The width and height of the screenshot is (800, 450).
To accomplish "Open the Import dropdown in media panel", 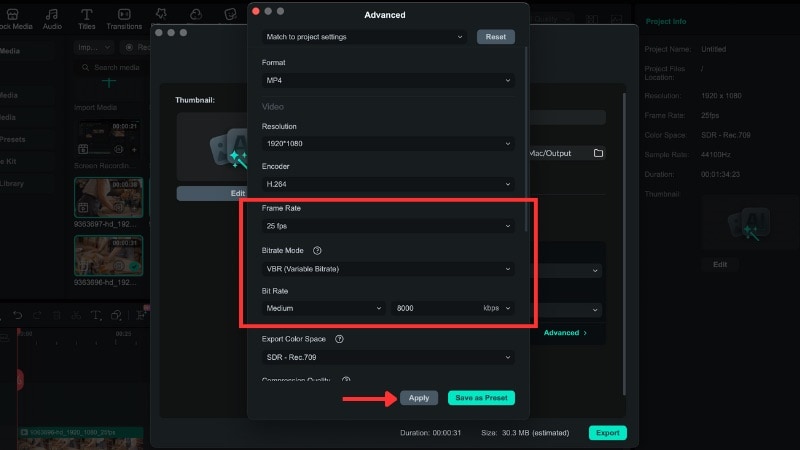I will [94, 47].
